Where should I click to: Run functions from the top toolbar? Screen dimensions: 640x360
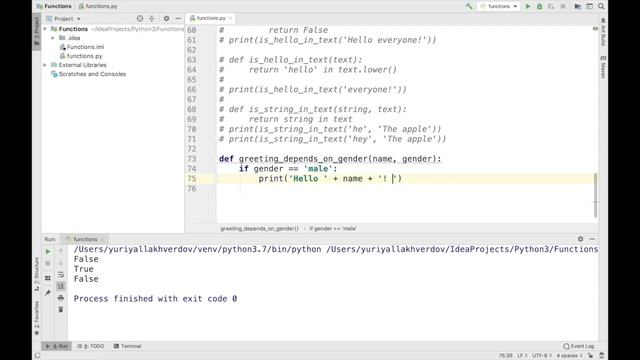coord(528,6)
